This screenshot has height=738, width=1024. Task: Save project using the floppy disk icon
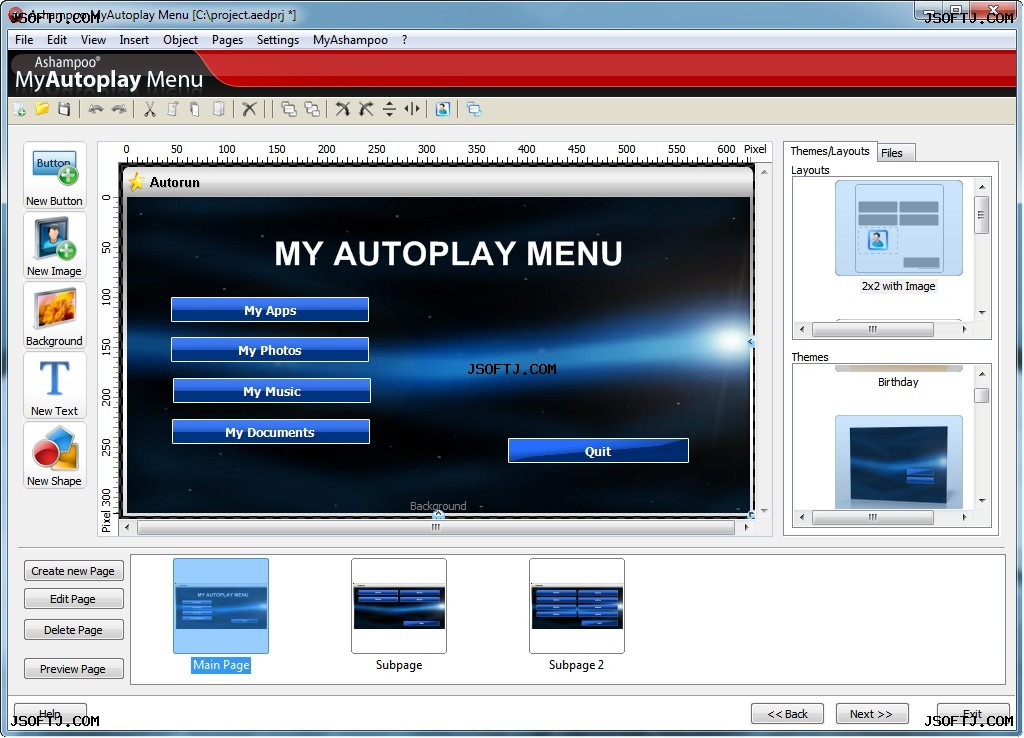pyautogui.click(x=64, y=109)
